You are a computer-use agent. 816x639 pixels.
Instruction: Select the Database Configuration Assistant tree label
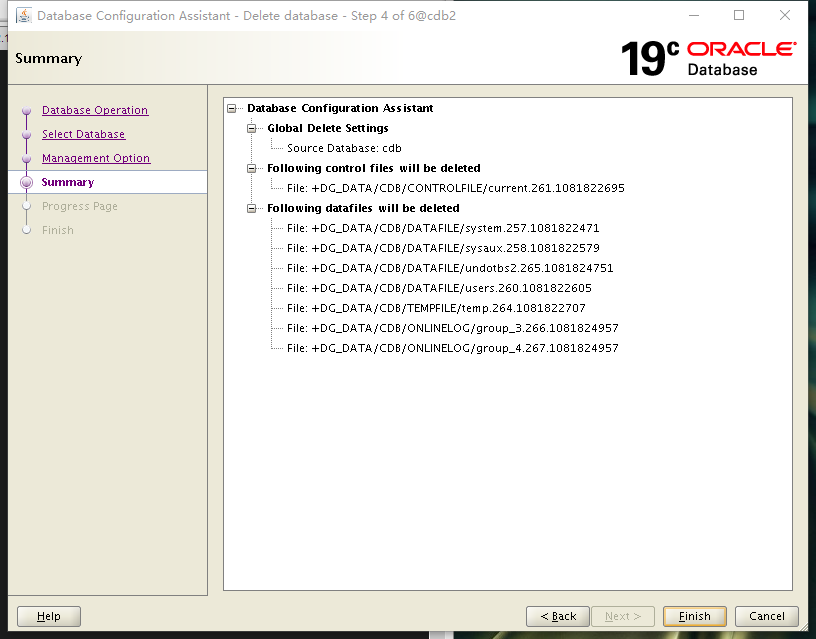point(340,108)
